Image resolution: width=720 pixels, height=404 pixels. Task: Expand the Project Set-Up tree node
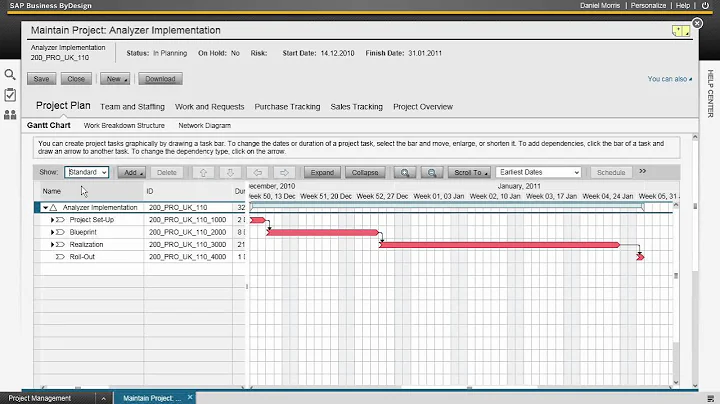[x=52, y=220]
